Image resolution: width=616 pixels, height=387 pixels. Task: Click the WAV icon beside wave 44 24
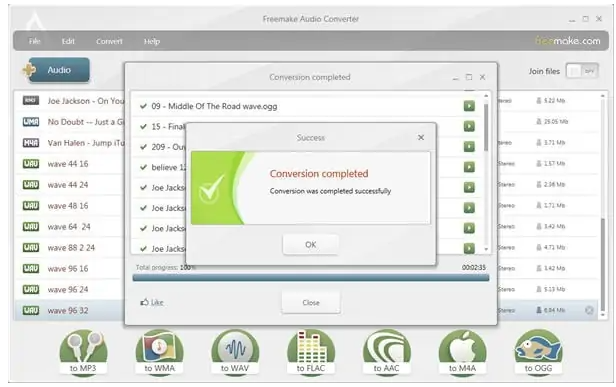click(31, 185)
